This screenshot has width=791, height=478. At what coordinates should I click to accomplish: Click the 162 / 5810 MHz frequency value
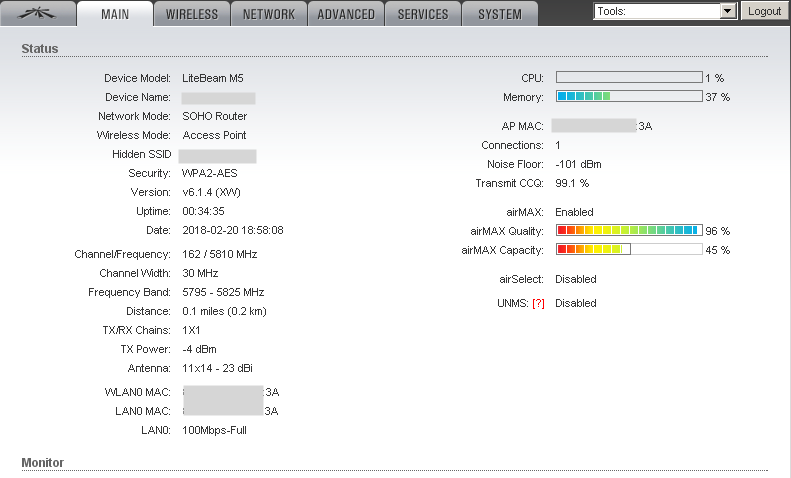[219, 254]
